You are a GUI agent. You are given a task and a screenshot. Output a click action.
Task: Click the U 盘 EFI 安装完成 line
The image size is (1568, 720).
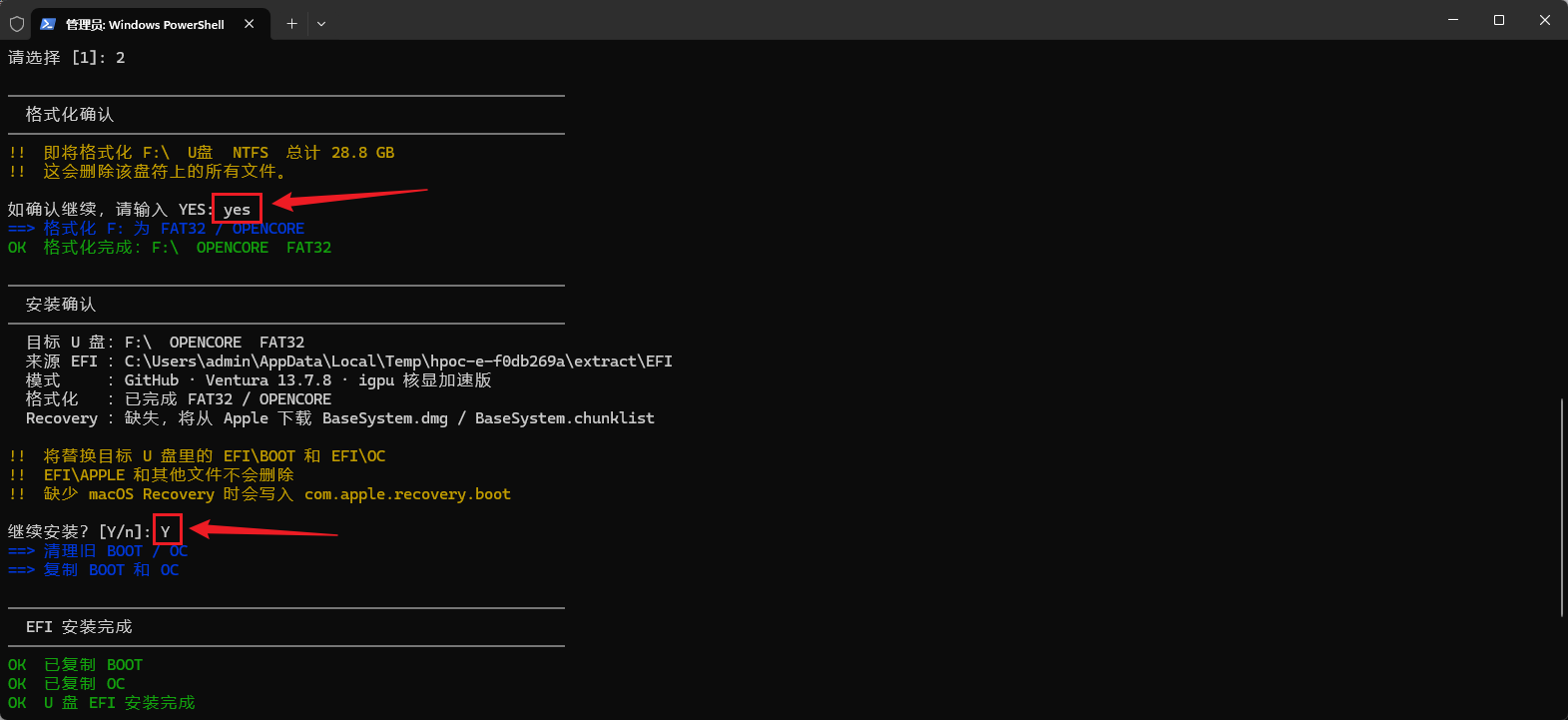tap(102, 703)
